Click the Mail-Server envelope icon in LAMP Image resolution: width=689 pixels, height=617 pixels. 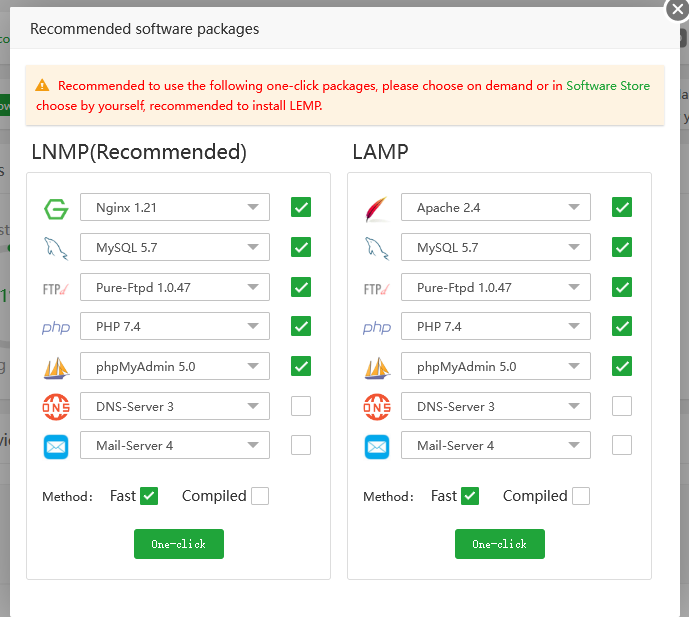coord(377,446)
